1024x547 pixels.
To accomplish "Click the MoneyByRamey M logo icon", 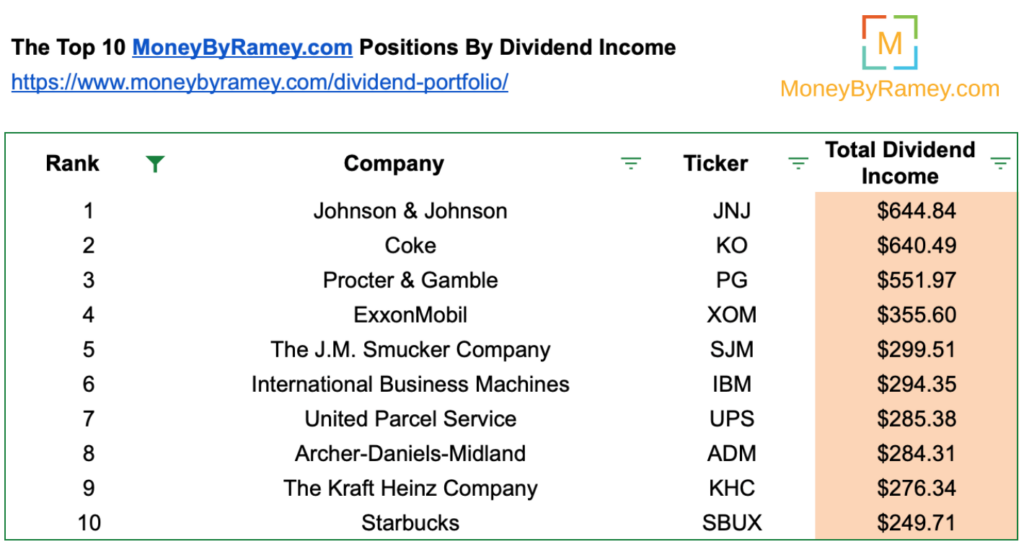I will 889,42.
